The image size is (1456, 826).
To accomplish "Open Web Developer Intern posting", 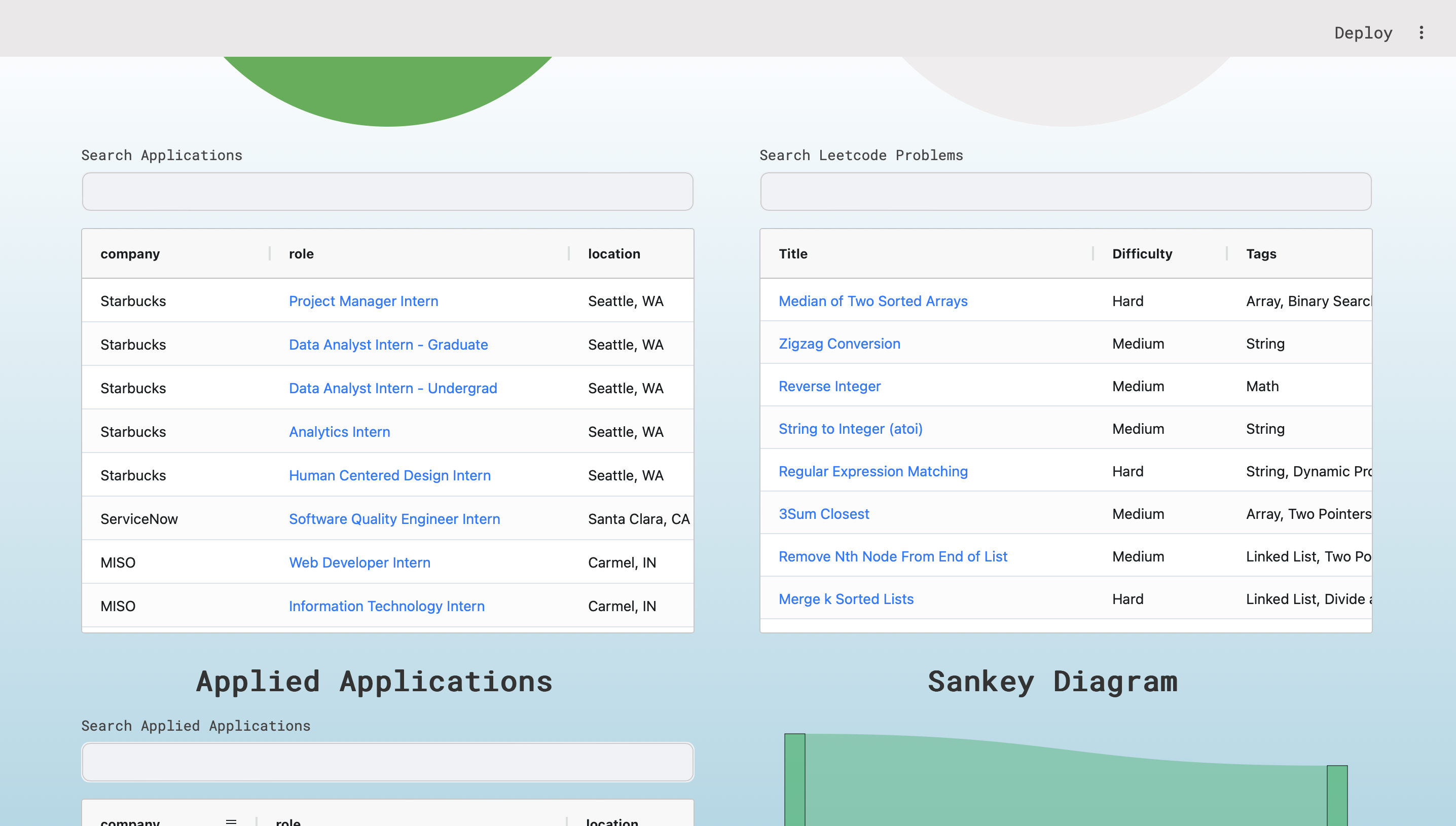I will point(359,563).
